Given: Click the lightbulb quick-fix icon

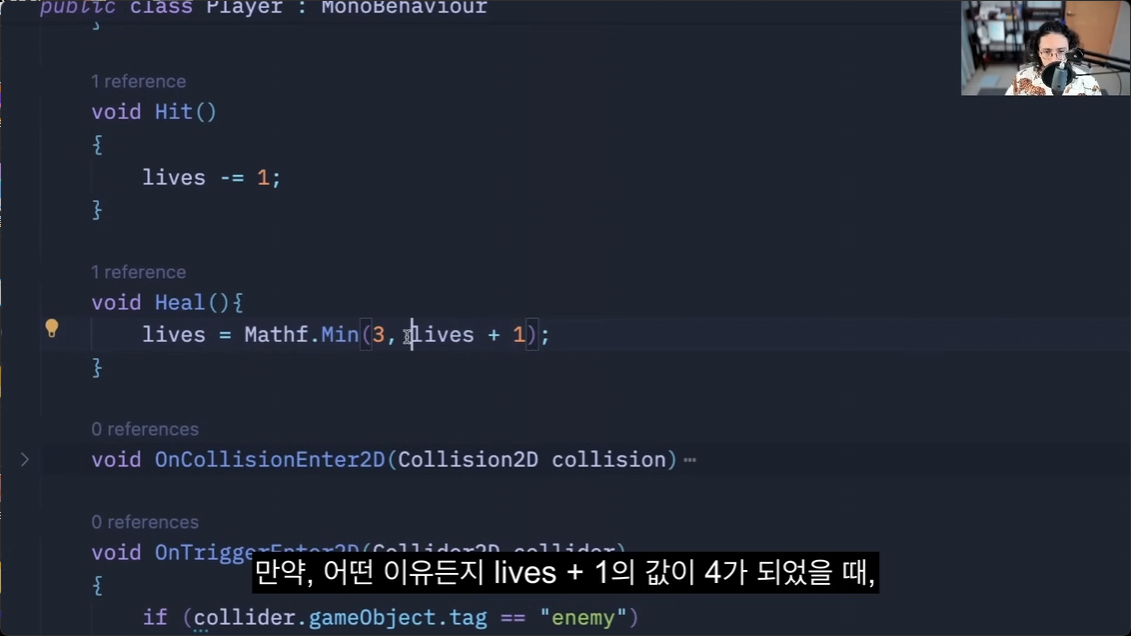Looking at the screenshot, I should click(x=52, y=329).
